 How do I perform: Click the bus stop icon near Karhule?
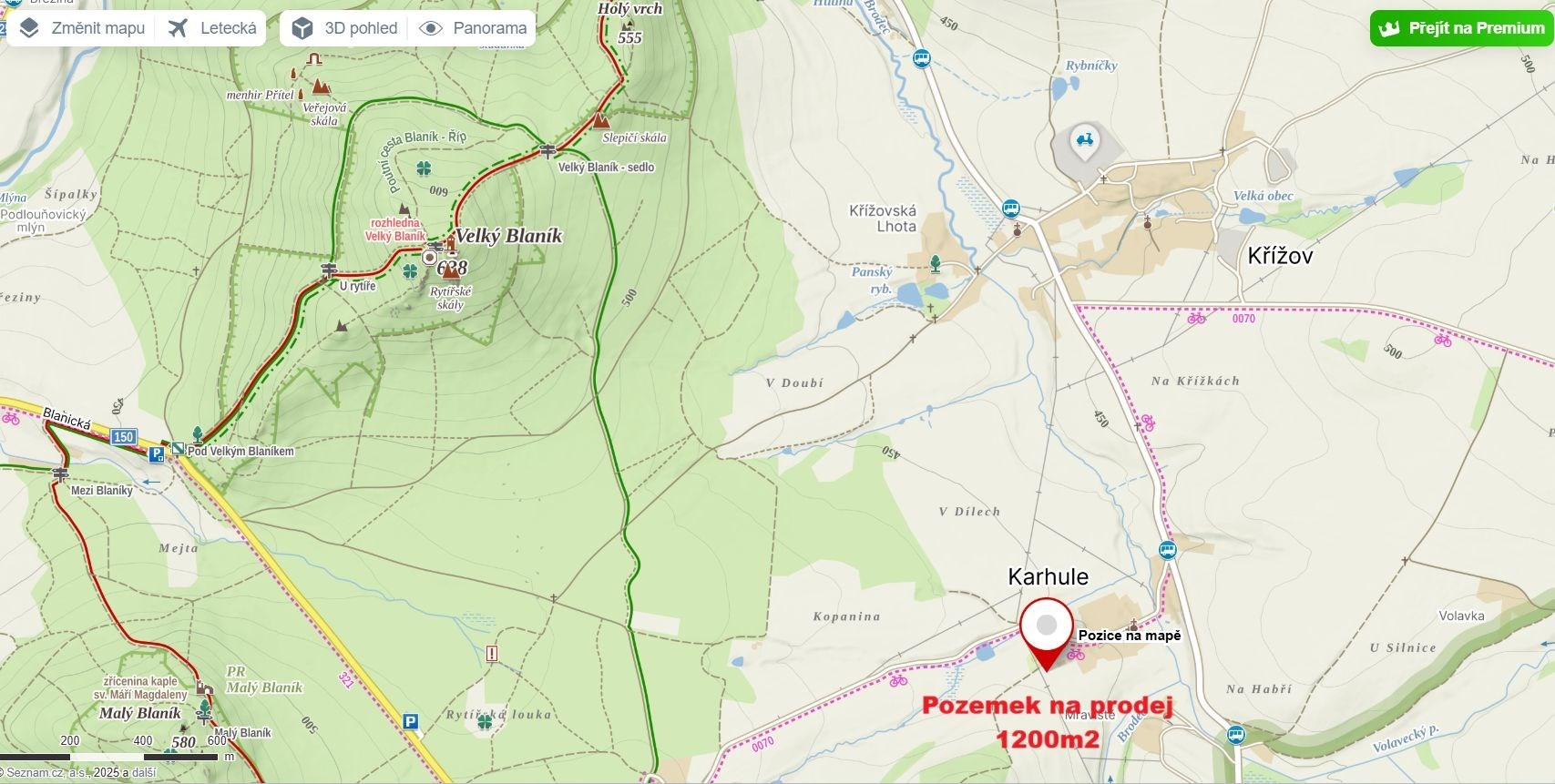click(1168, 550)
